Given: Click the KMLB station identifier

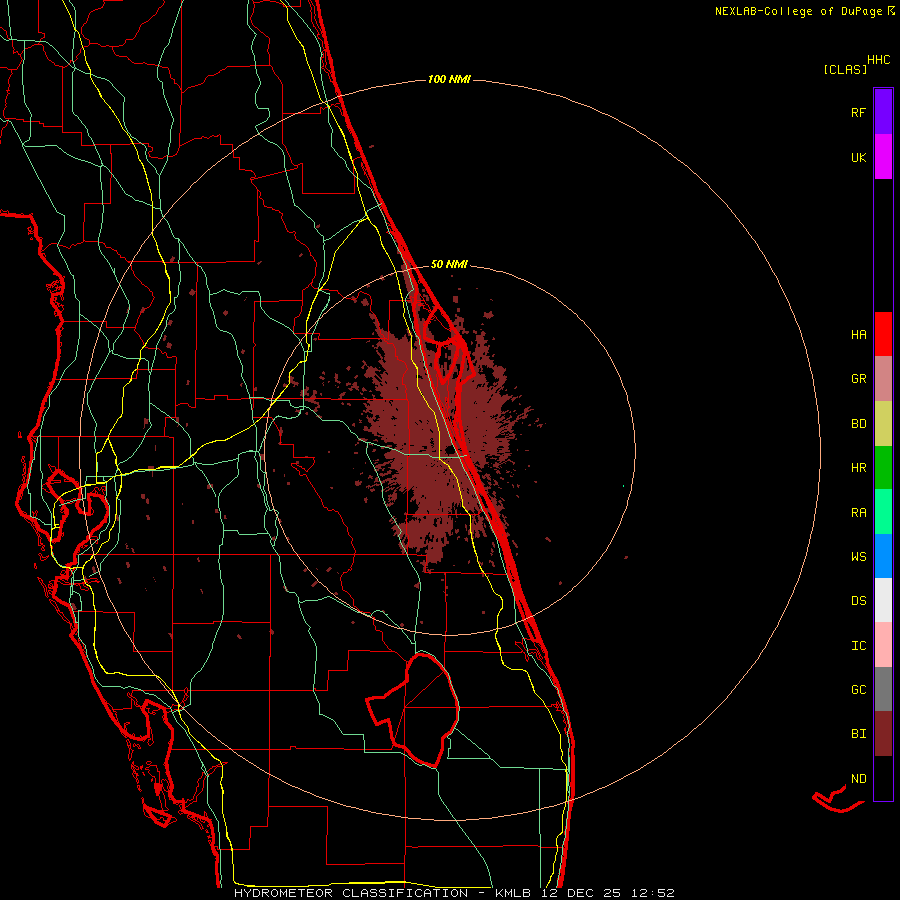Looking at the screenshot, I should pyautogui.click(x=514, y=893).
